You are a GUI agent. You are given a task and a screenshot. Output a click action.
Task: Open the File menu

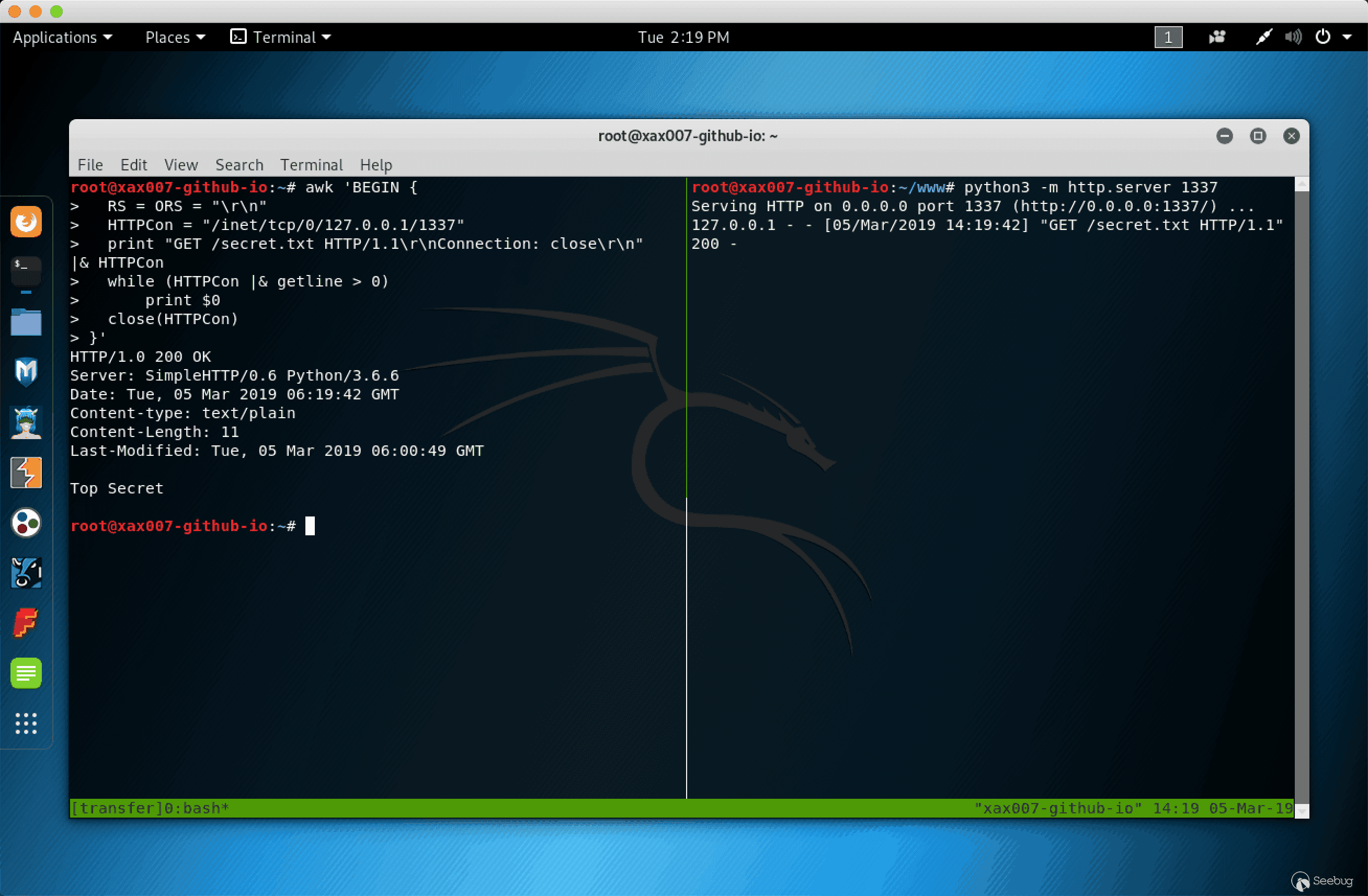click(x=90, y=165)
